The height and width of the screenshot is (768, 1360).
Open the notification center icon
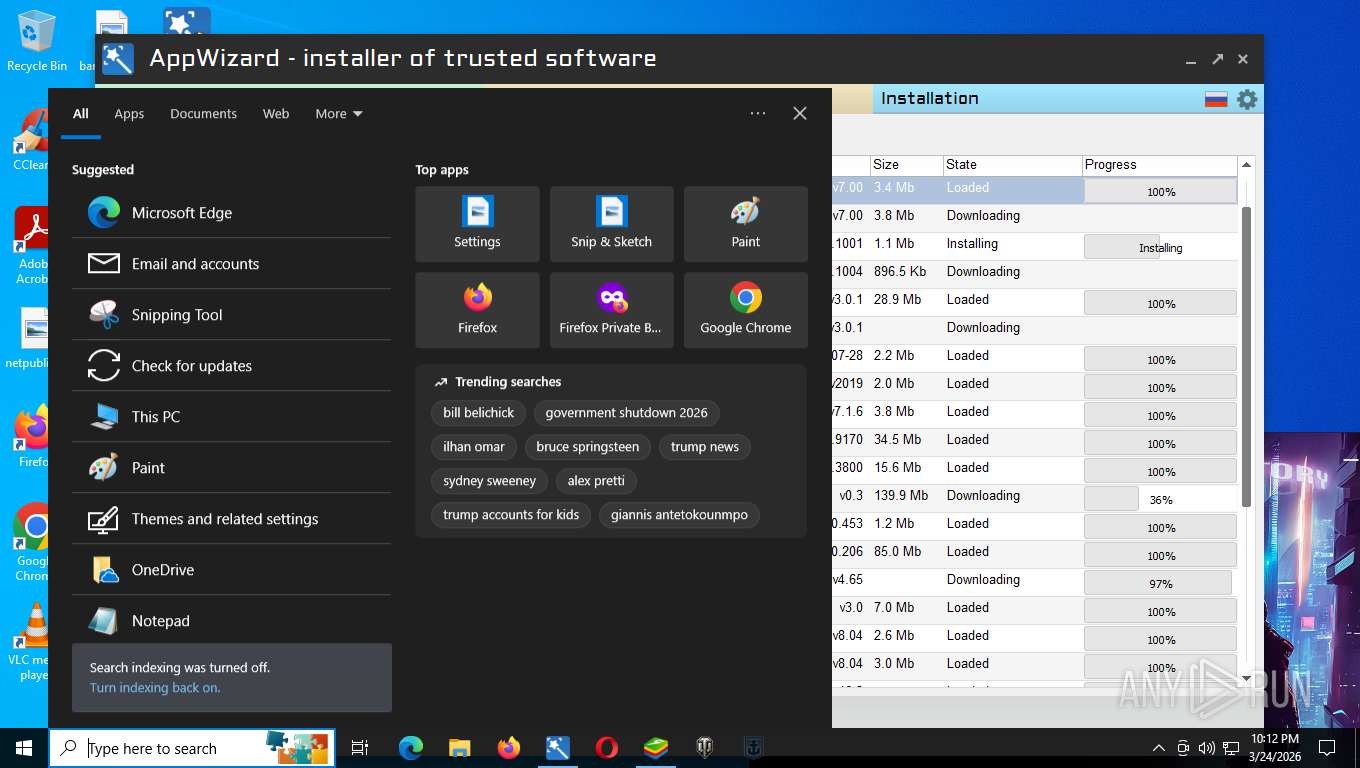coord(1327,747)
